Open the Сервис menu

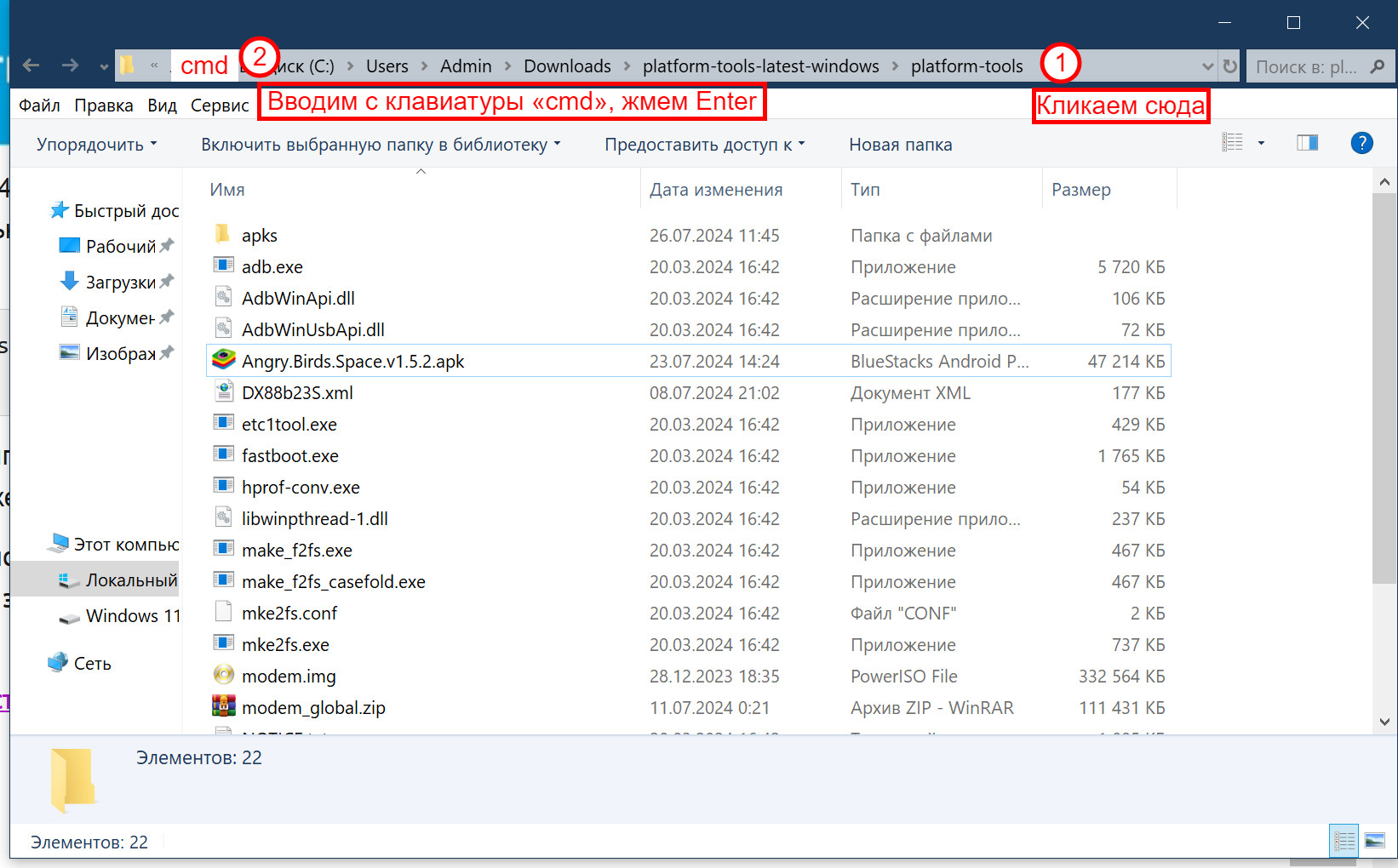click(220, 106)
